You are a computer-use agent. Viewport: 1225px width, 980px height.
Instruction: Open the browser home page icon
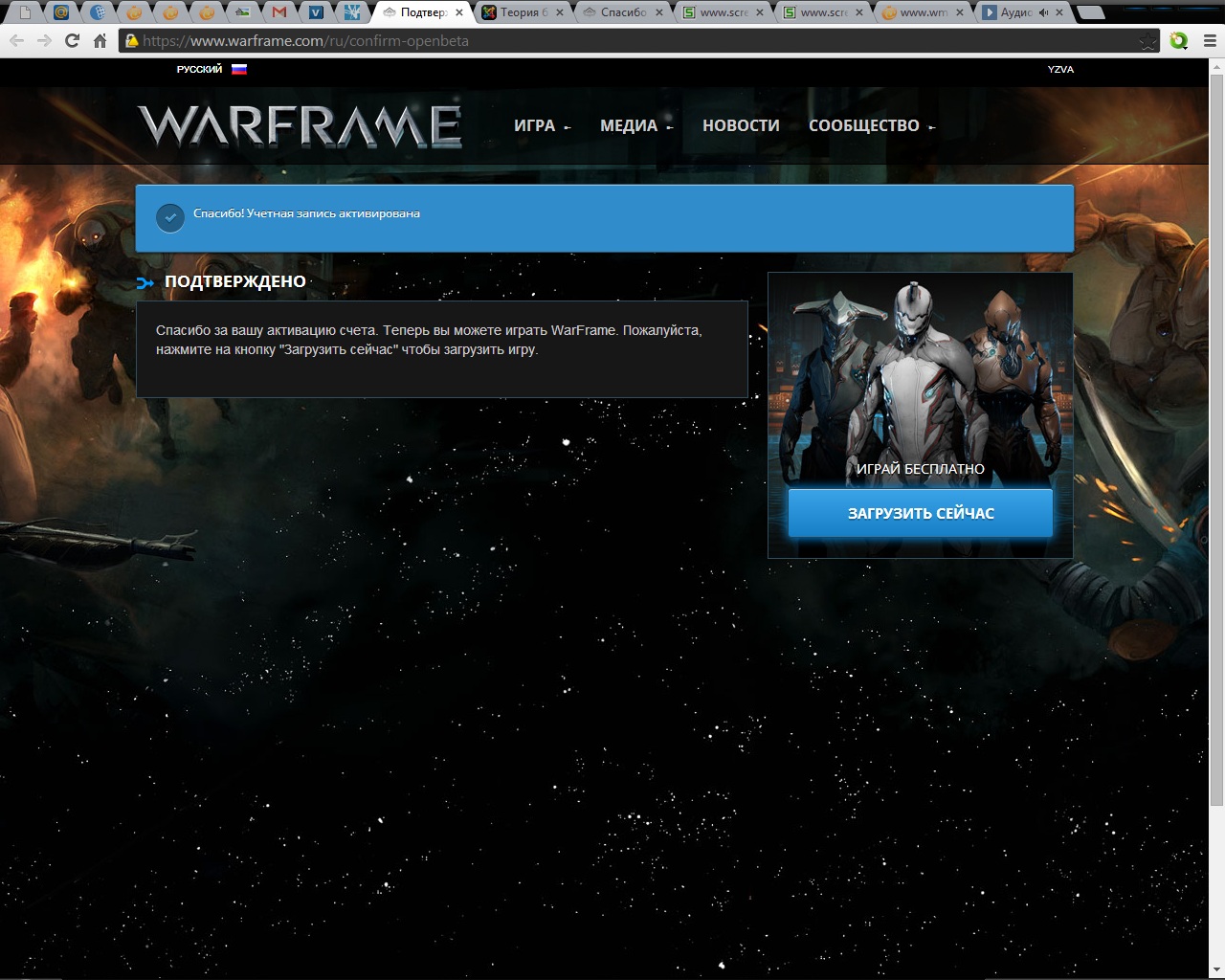[x=100, y=41]
